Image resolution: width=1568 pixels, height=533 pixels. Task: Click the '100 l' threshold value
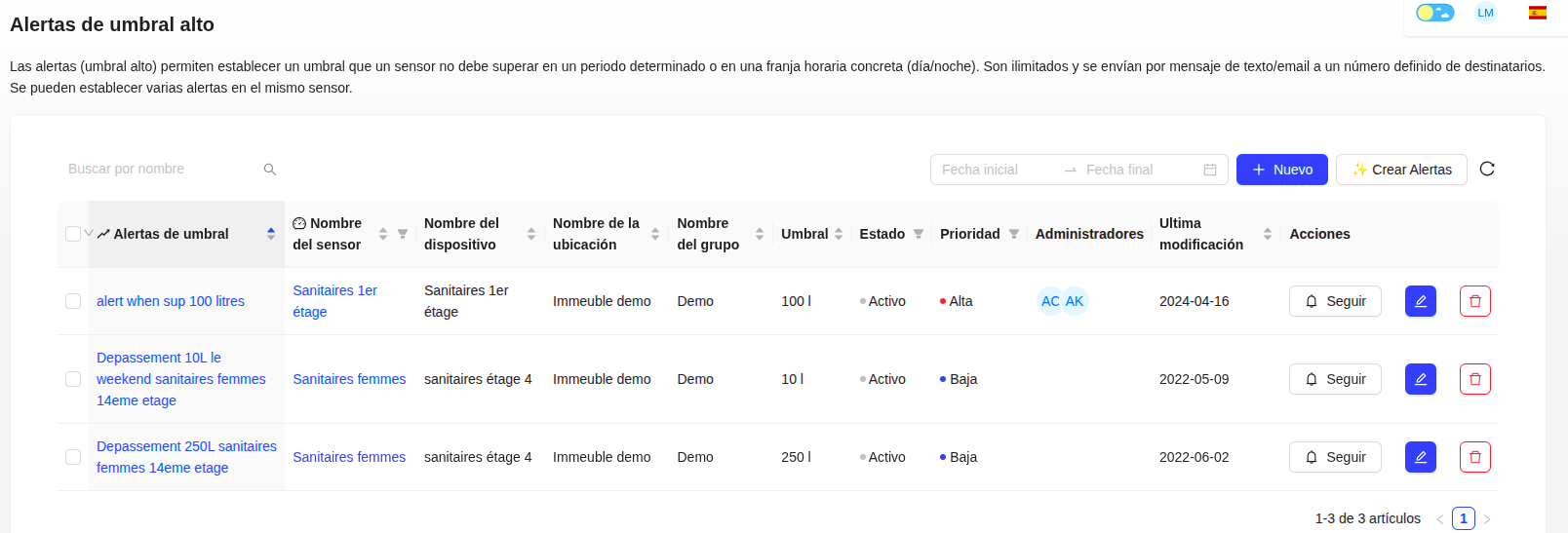(x=796, y=301)
